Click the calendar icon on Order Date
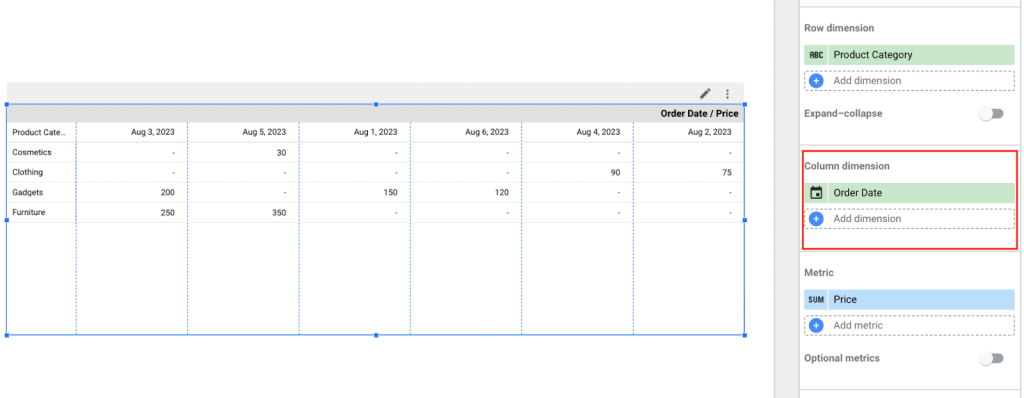The image size is (1024, 398). [816, 193]
